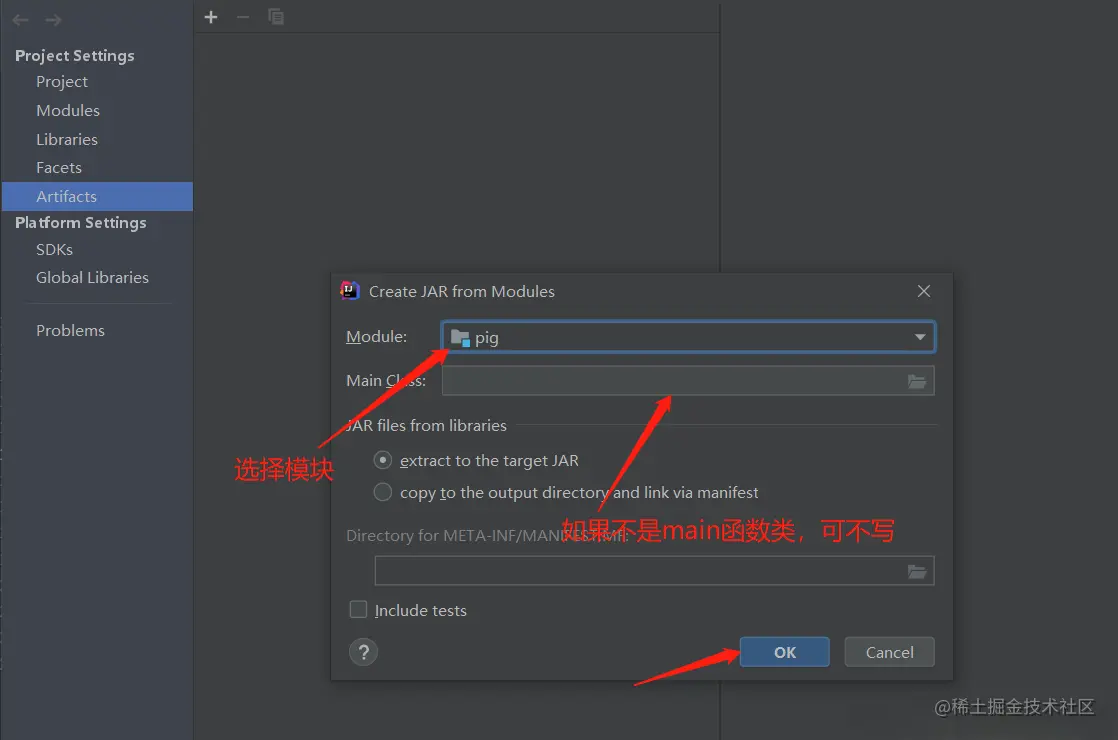Enable the Include tests checkbox
The width and height of the screenshot is (1118, 740).
click(x=358, y=610)
